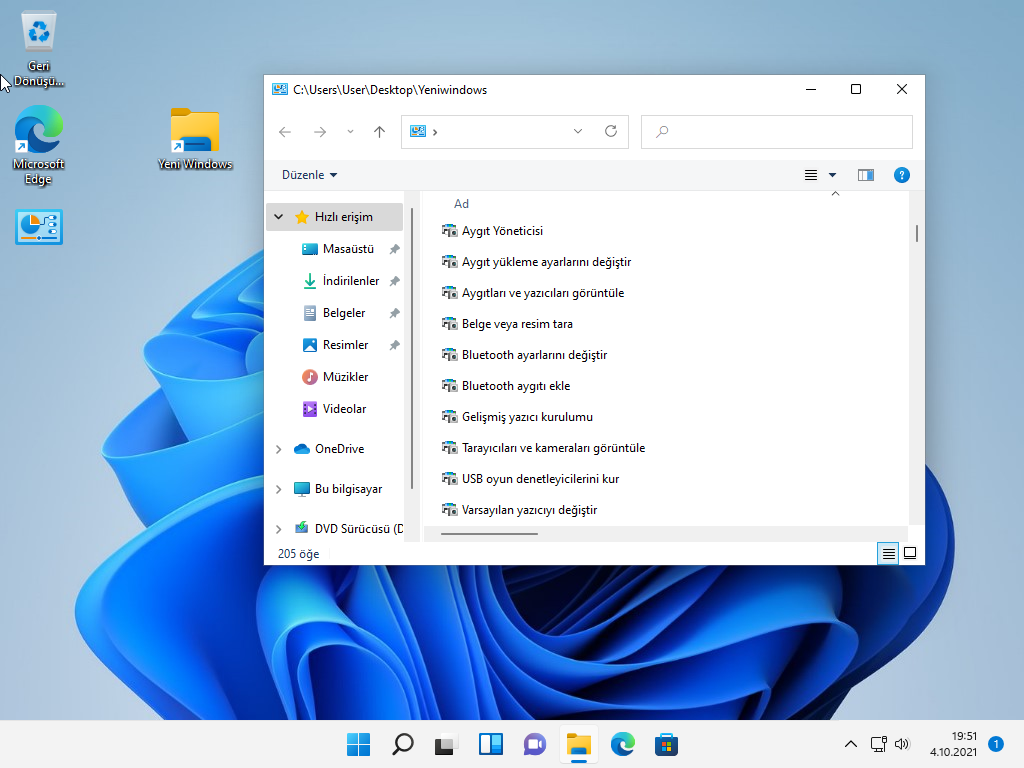The height and width of the screenshot is (768, 1024).
Task: Collapse the group header chevron above list
Action: (835, 194)
